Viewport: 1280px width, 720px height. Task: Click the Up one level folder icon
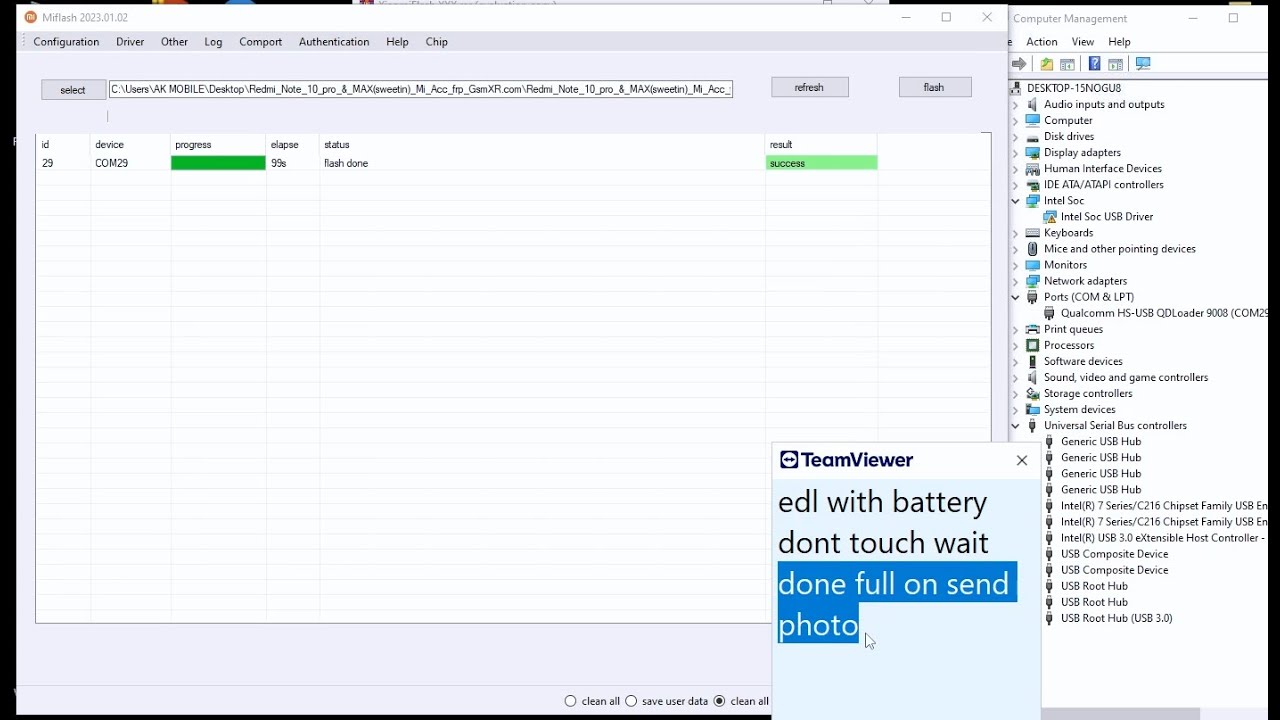[x=1046, y=64]
